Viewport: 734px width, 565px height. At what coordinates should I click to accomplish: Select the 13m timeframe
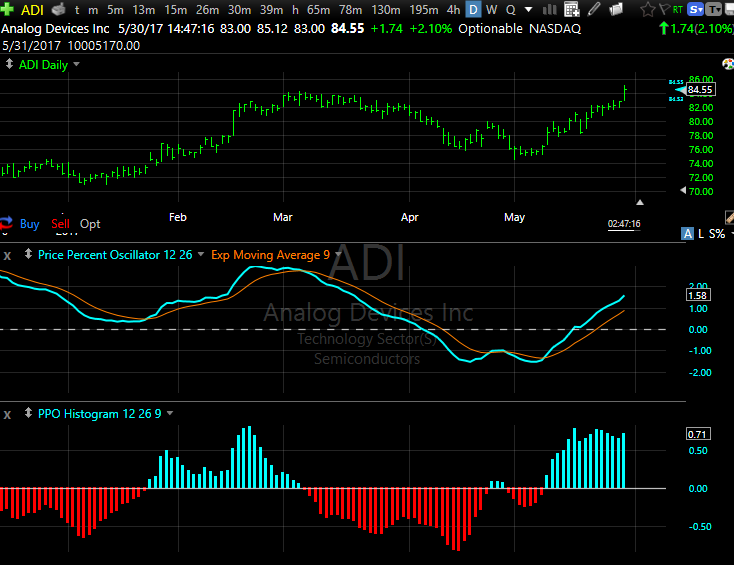144,10
